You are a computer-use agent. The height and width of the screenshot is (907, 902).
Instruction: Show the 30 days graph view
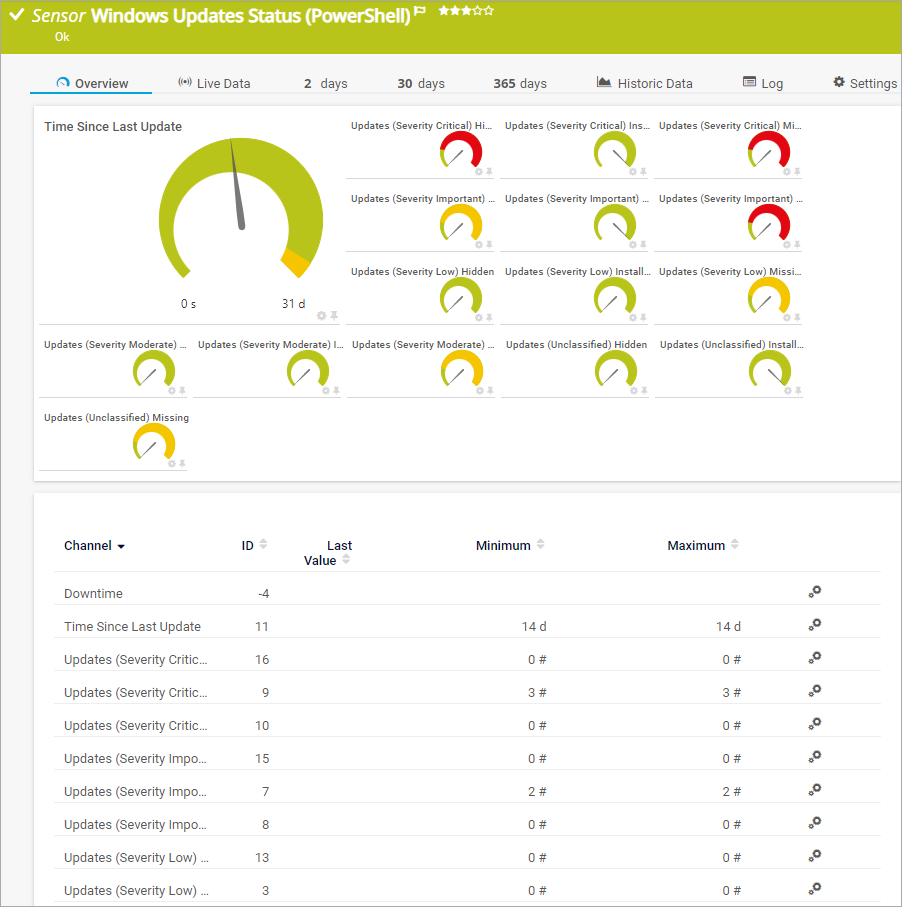tap(421, 84)
